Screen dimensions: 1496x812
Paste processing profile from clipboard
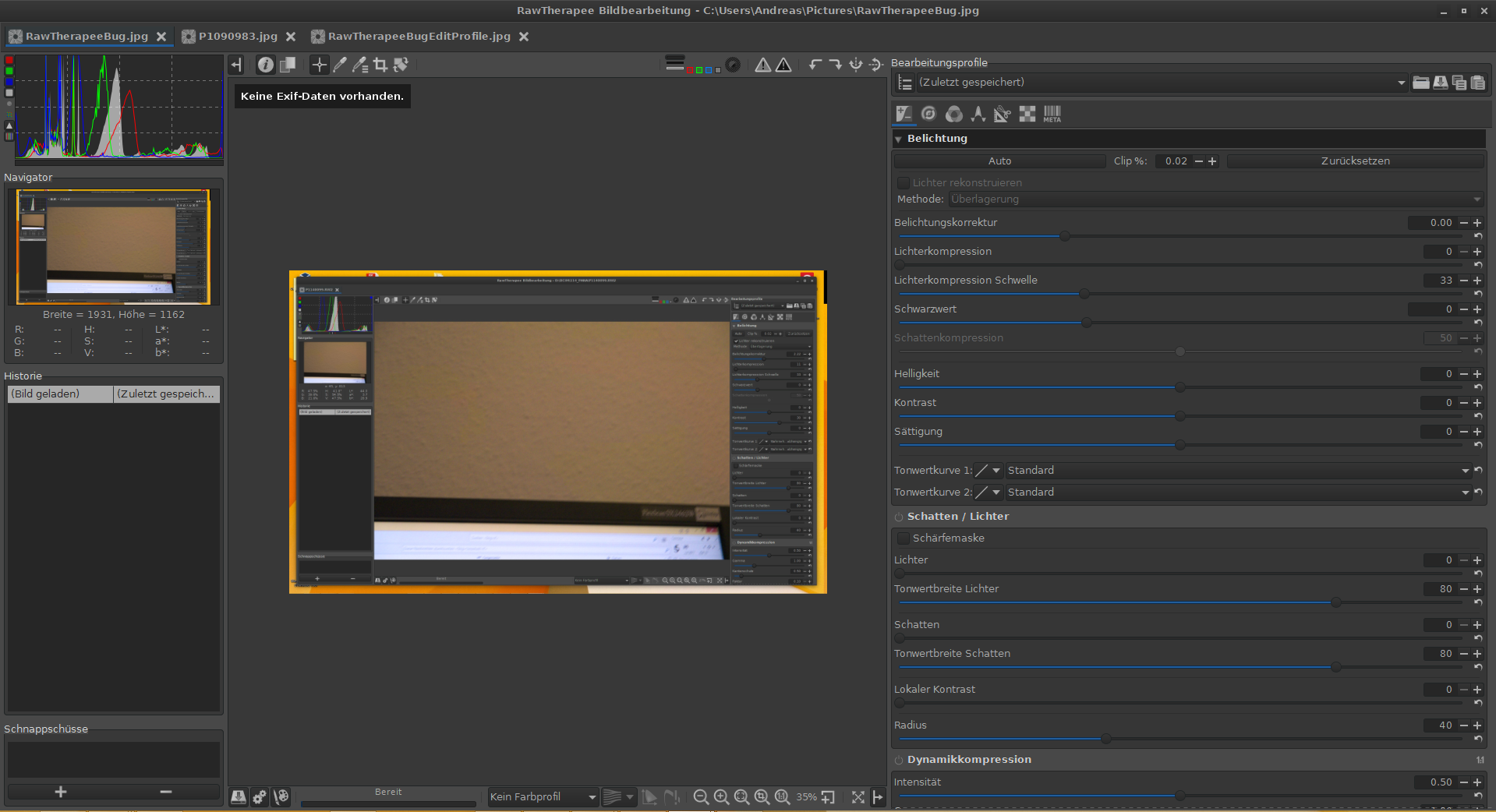coord(1478,83)
